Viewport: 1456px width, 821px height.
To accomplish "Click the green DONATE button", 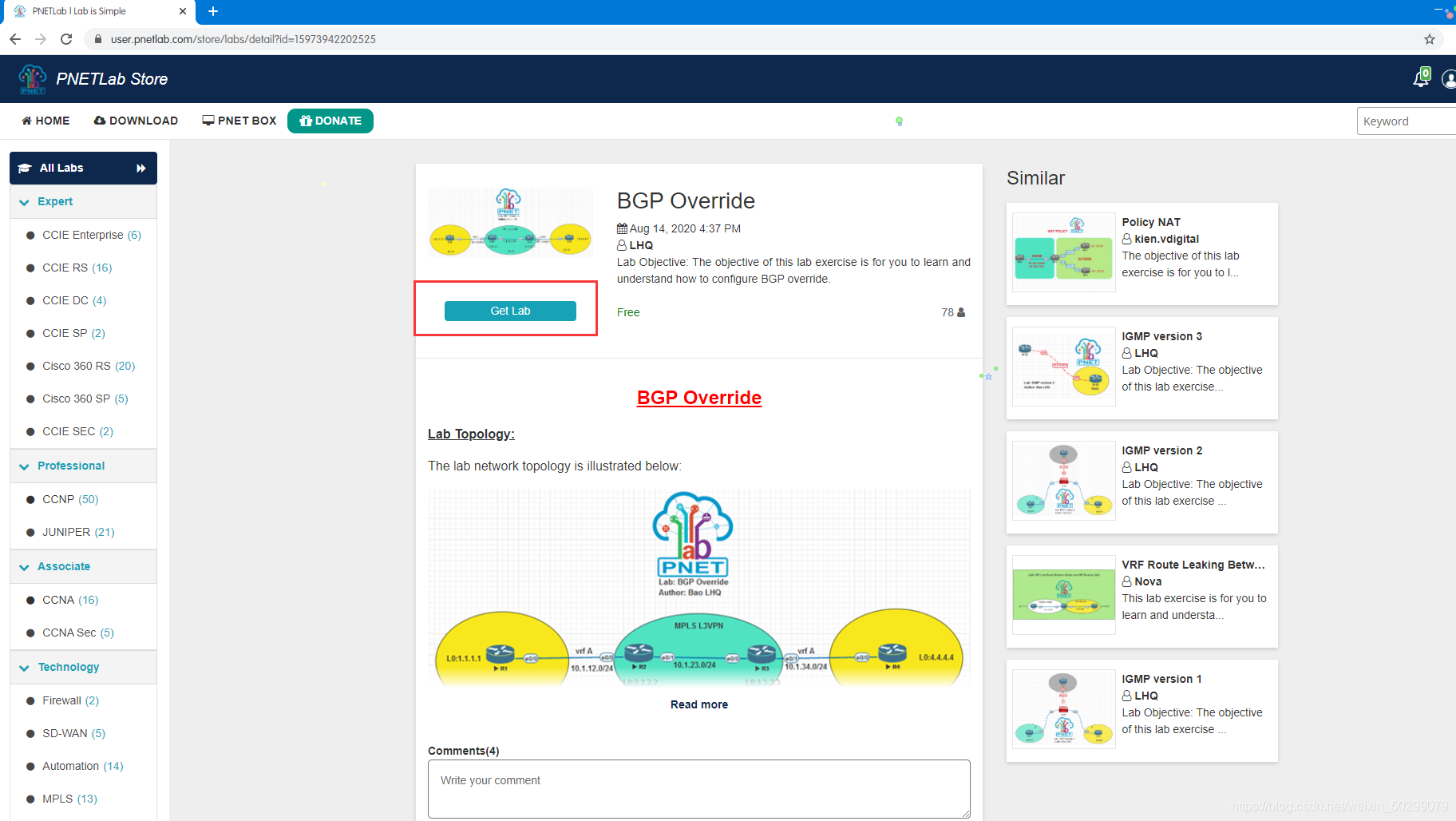I will click(x=330, y=121).
